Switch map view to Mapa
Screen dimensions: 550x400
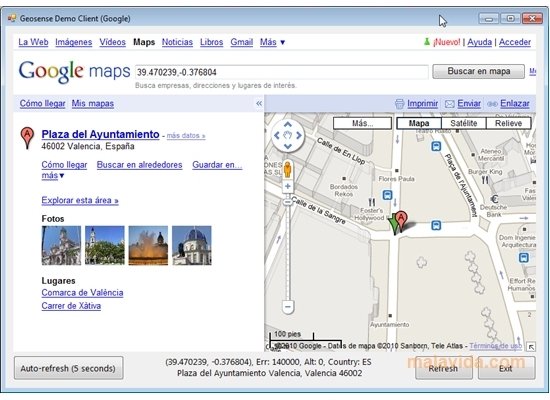[x=419, y=123]
